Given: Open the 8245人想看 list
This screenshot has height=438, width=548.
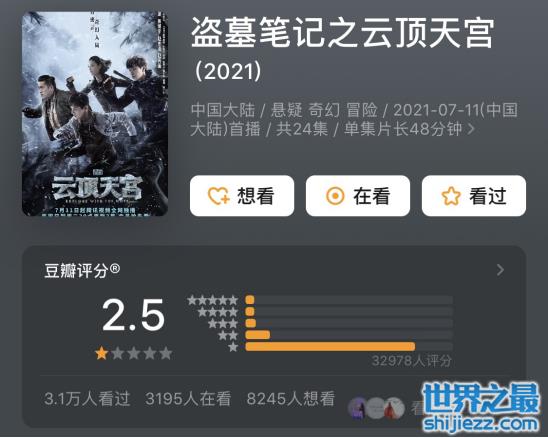Looking at the screenshot, I should pos(290,398).
